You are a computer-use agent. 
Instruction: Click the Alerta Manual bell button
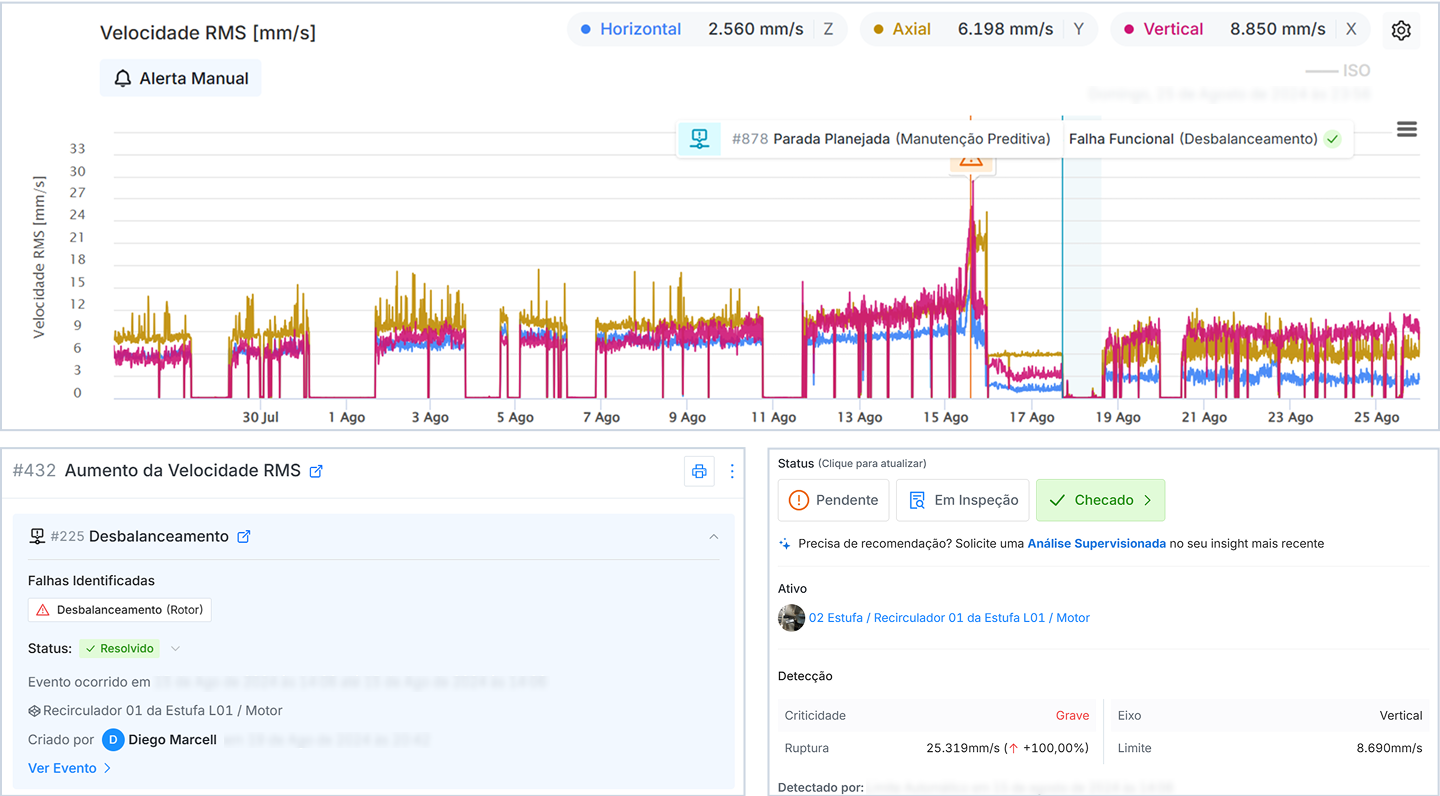point(181,78)
